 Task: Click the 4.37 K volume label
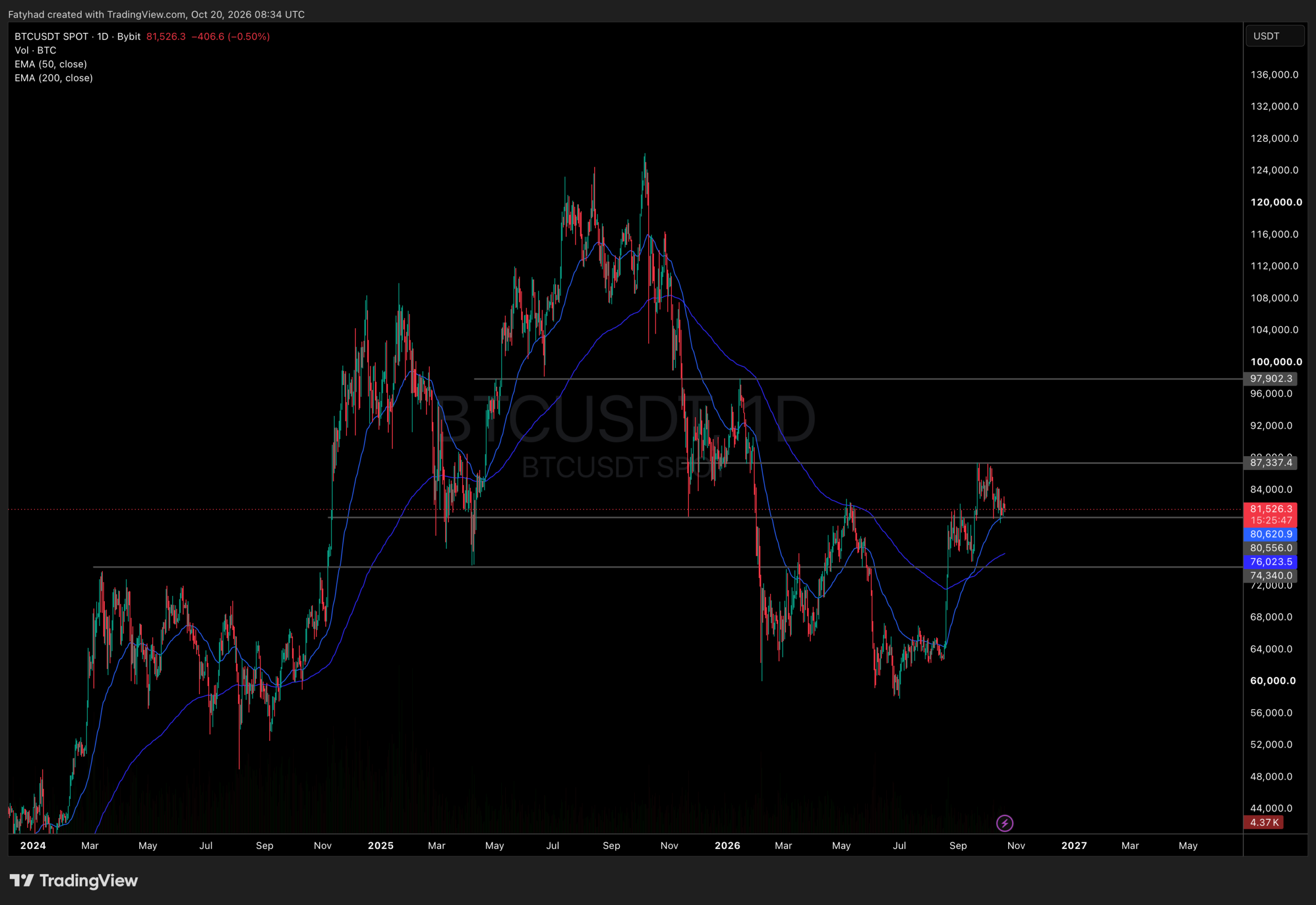(1263, 822)
